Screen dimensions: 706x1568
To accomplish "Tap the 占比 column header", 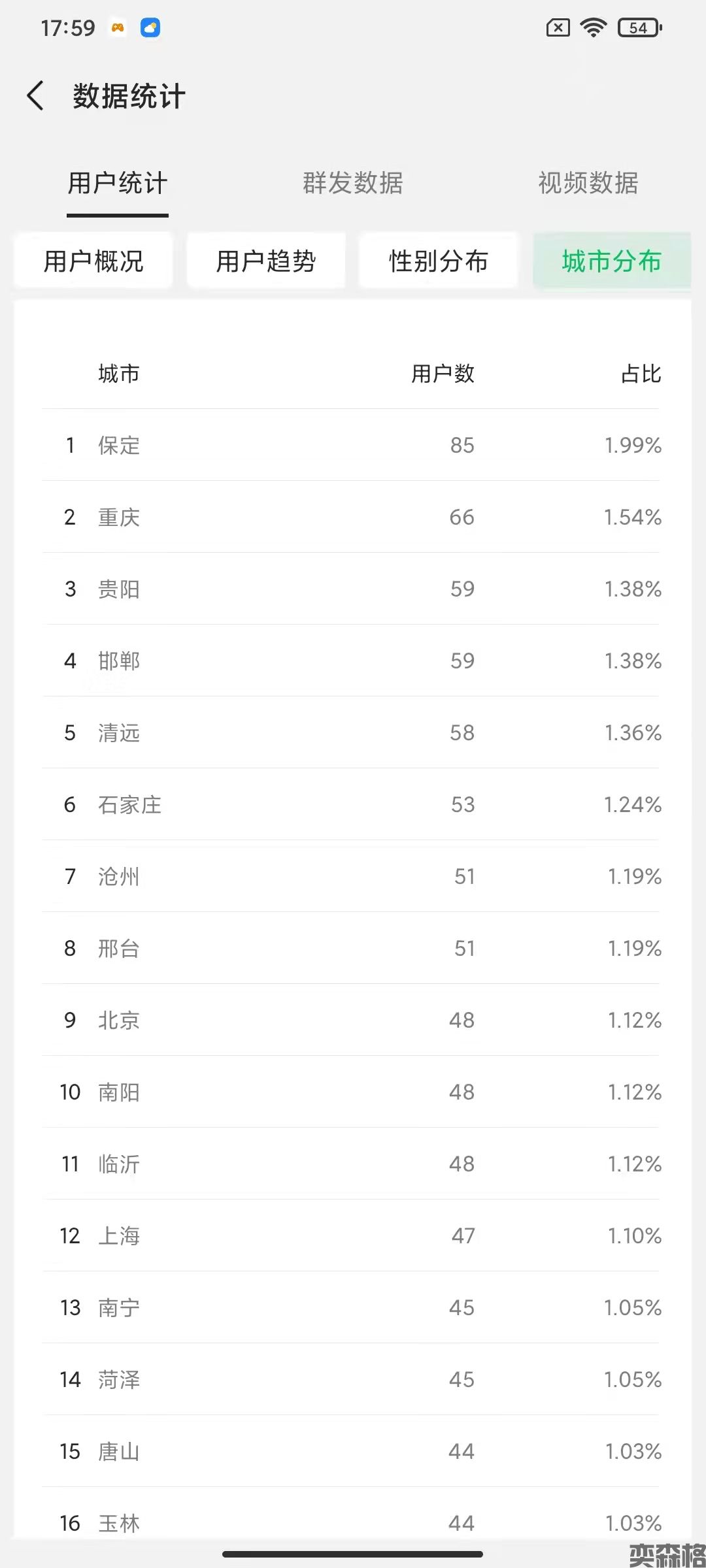I will [x=641, y=374].
